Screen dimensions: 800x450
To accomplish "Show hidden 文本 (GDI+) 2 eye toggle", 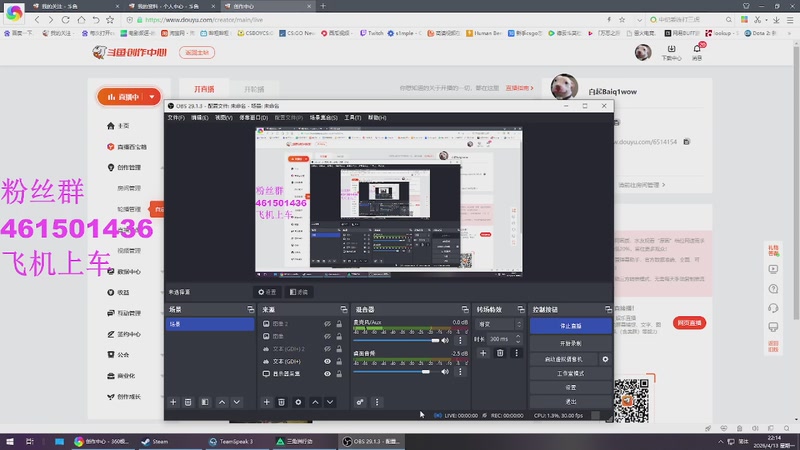I will pos(327,349).
